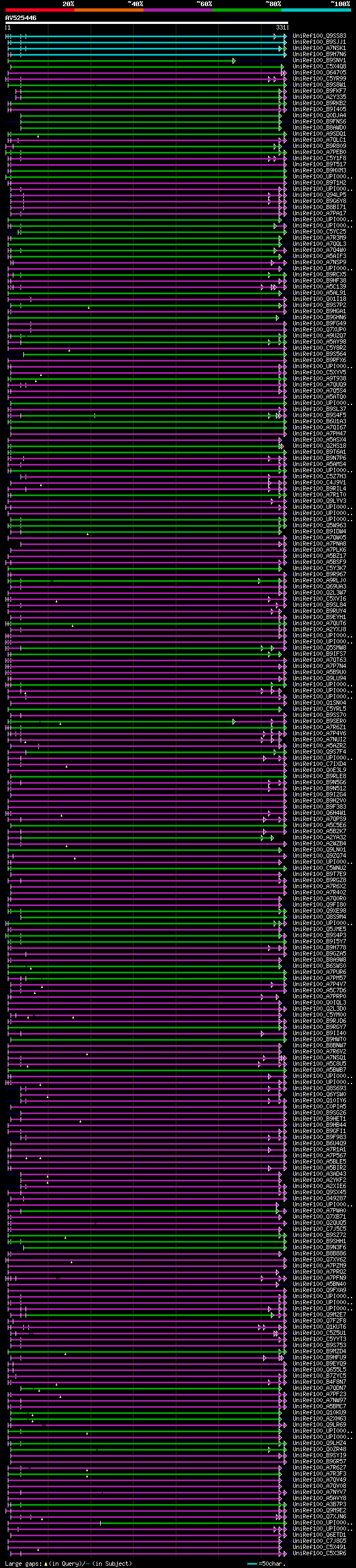Select the UniRef100_C5YC25 label

319,231
